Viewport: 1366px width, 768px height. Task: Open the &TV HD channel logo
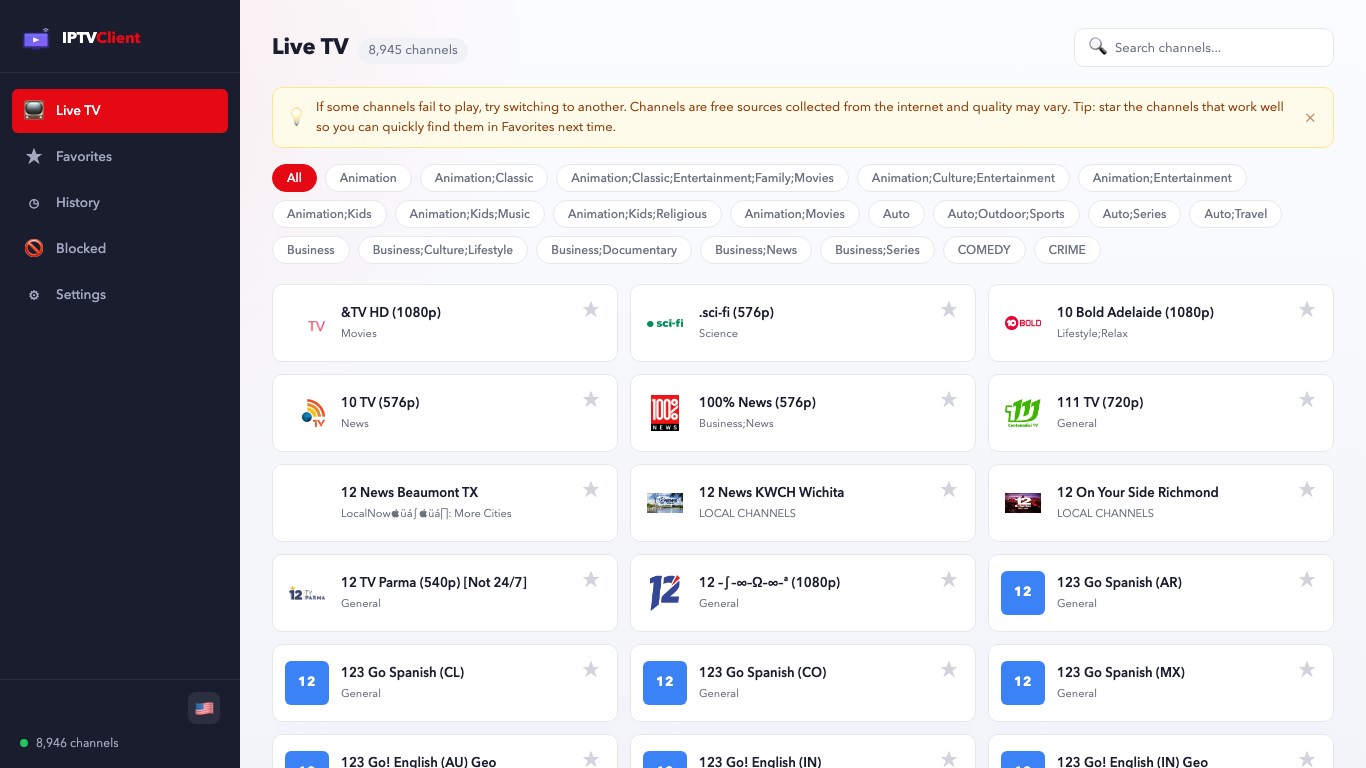(307, 323)
